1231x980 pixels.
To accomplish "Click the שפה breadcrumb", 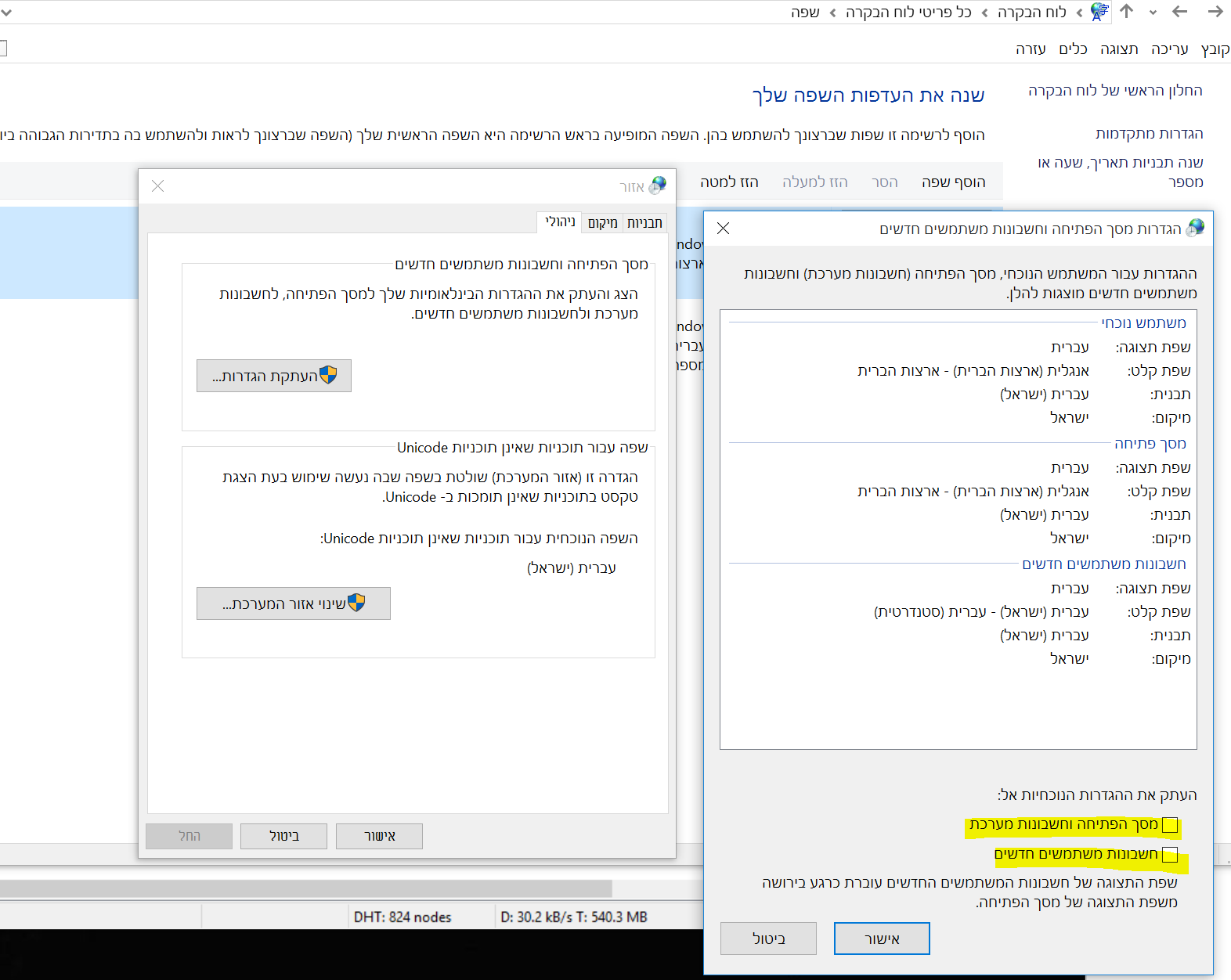I will [x=805, y=13].
